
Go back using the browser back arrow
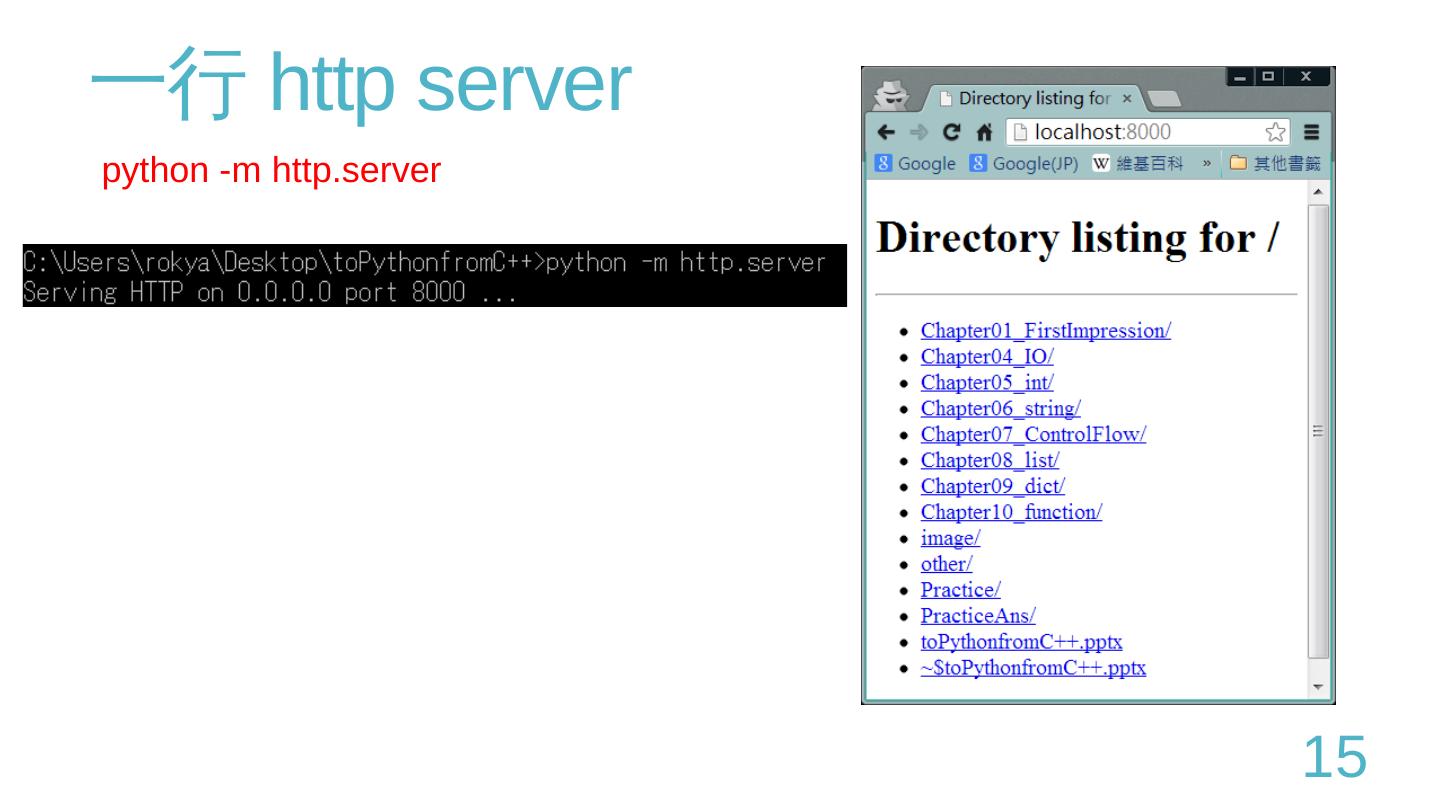(885, 133)
